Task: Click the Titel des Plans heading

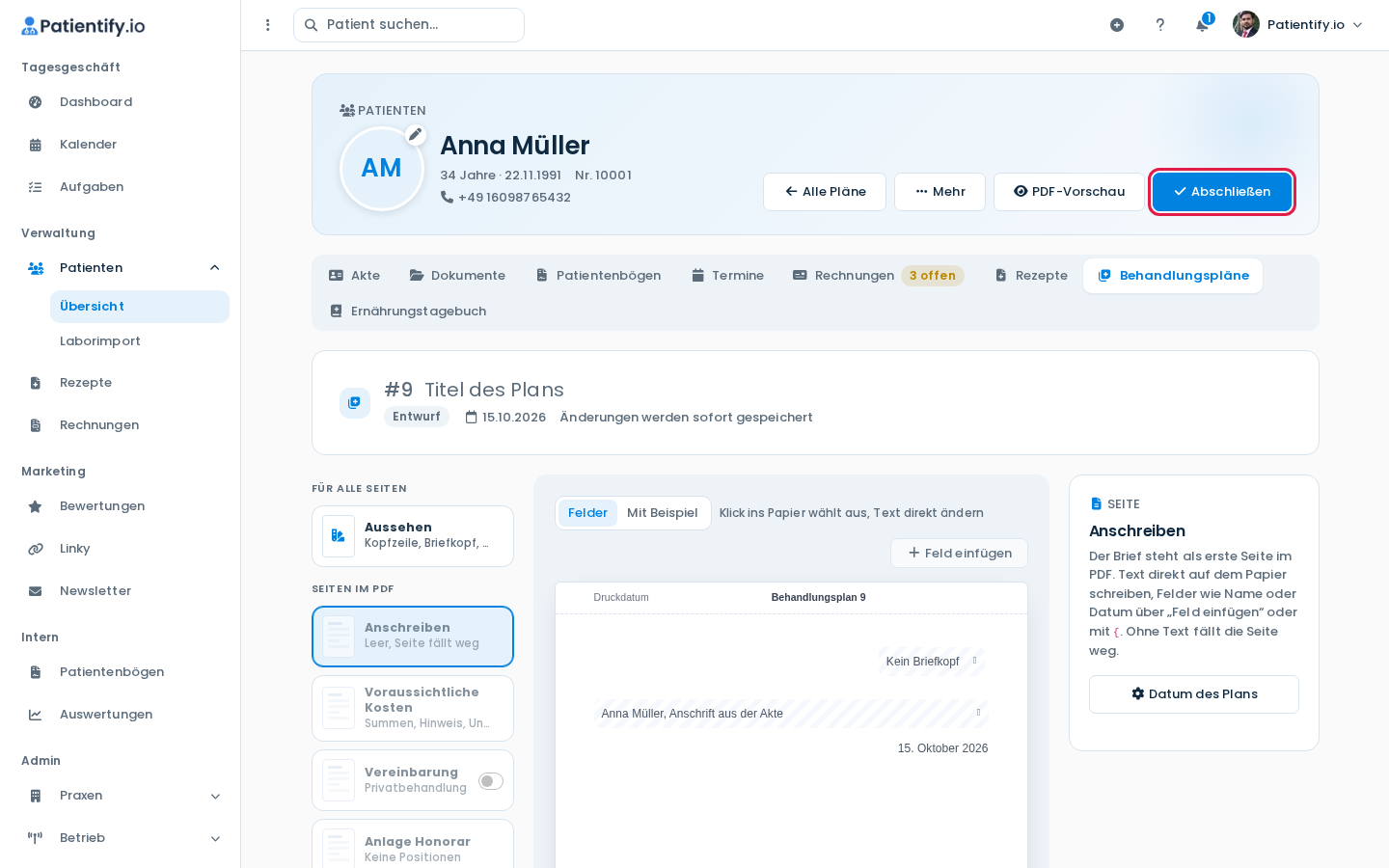Action: click(494, 390)
